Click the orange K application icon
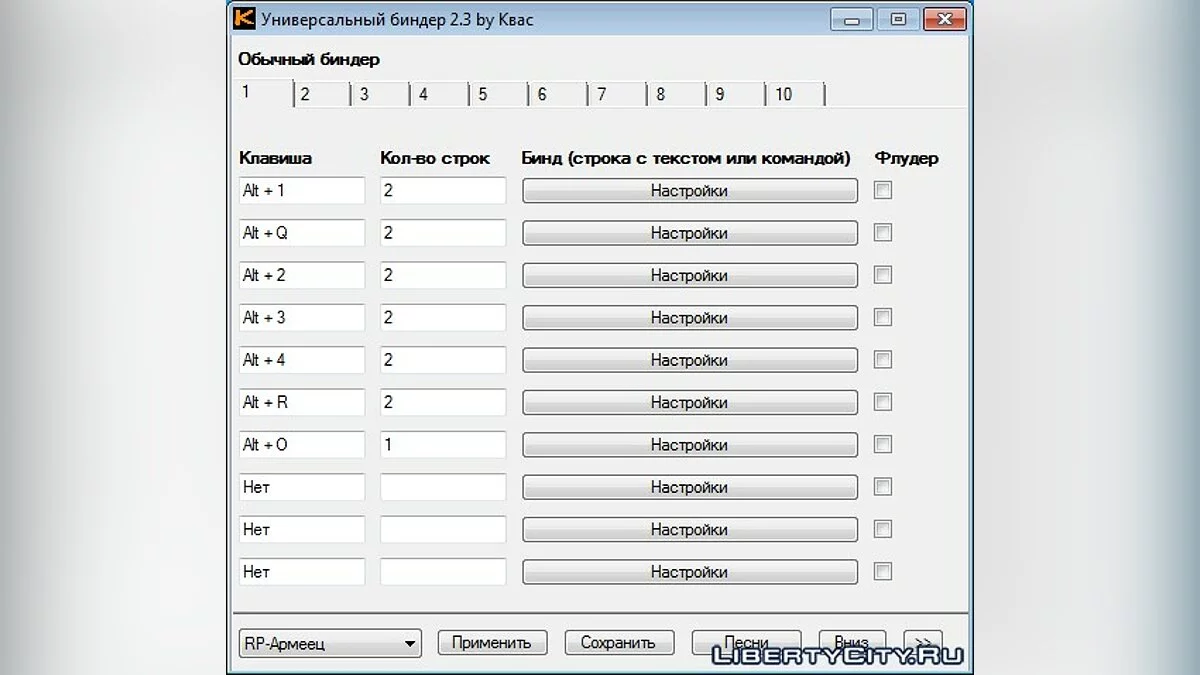The image size is (1200, 675). click(243, 18)
